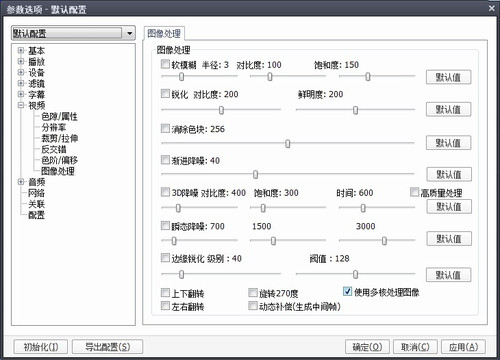The height and width of the screenshot is (360, 500).
Task: Confirm with the 确定(O) button
Action: pos(367,347)
